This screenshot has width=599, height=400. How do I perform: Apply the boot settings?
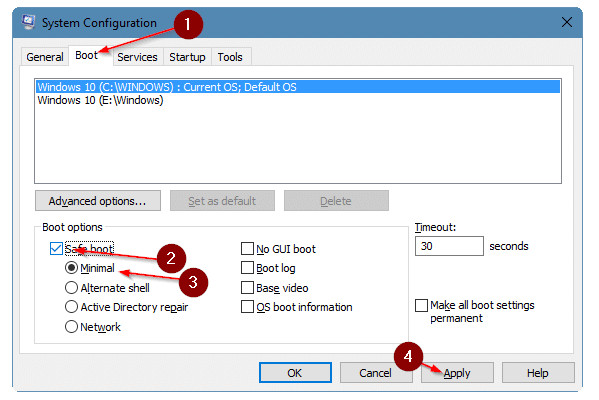[457, 372]
